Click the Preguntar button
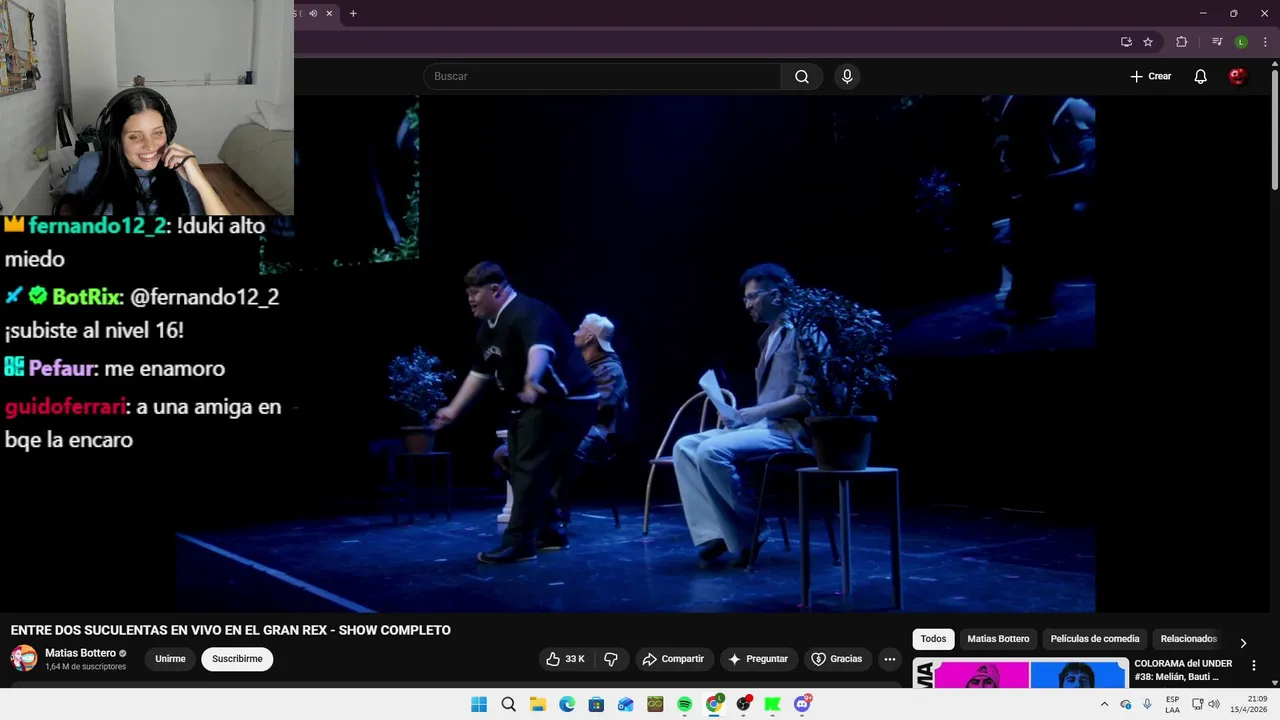Viewport: 1280px width, 720px height. pos(758,659)
